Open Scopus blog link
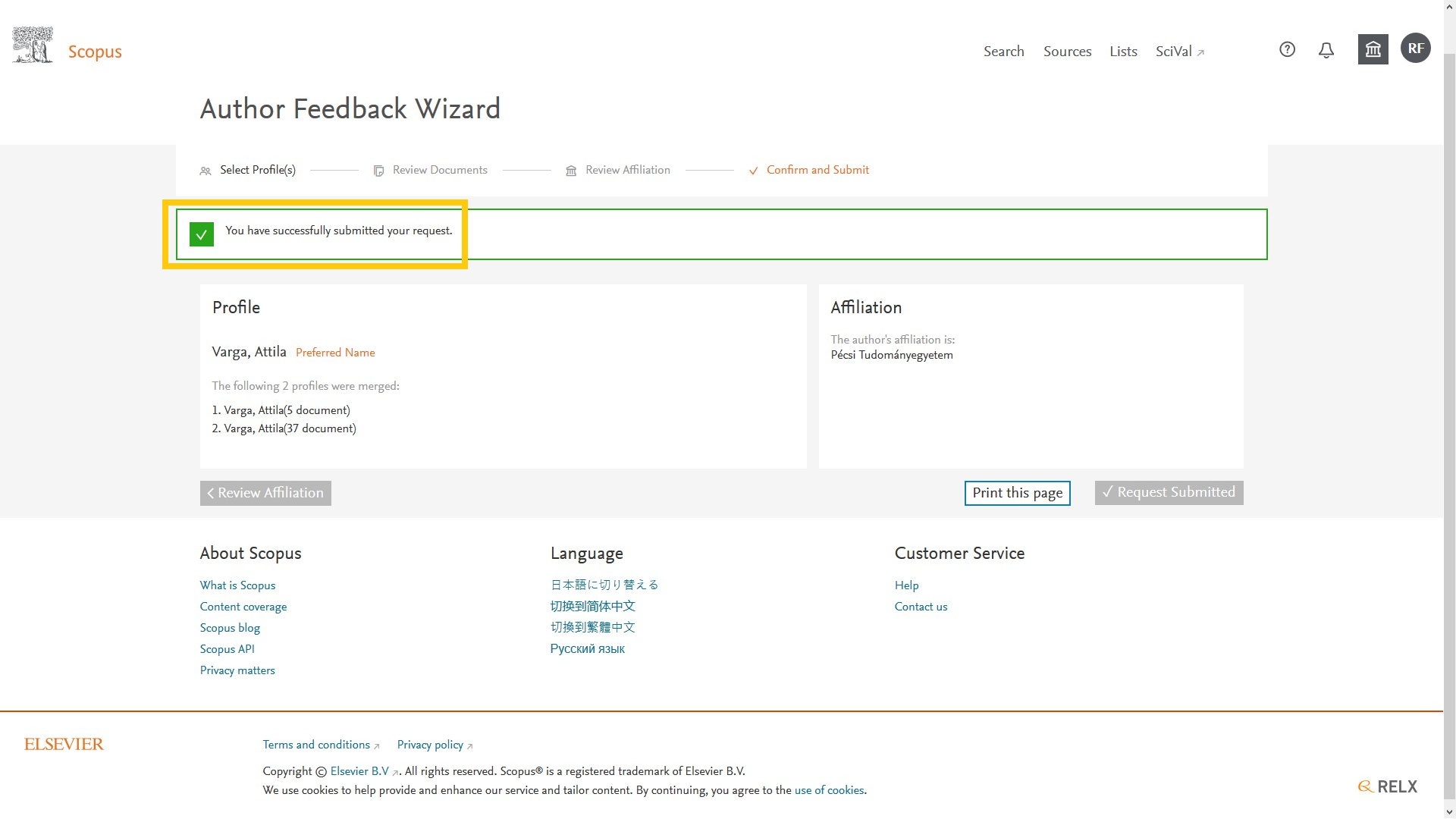This screenshot has height=819, width=1456. [230, 628]
